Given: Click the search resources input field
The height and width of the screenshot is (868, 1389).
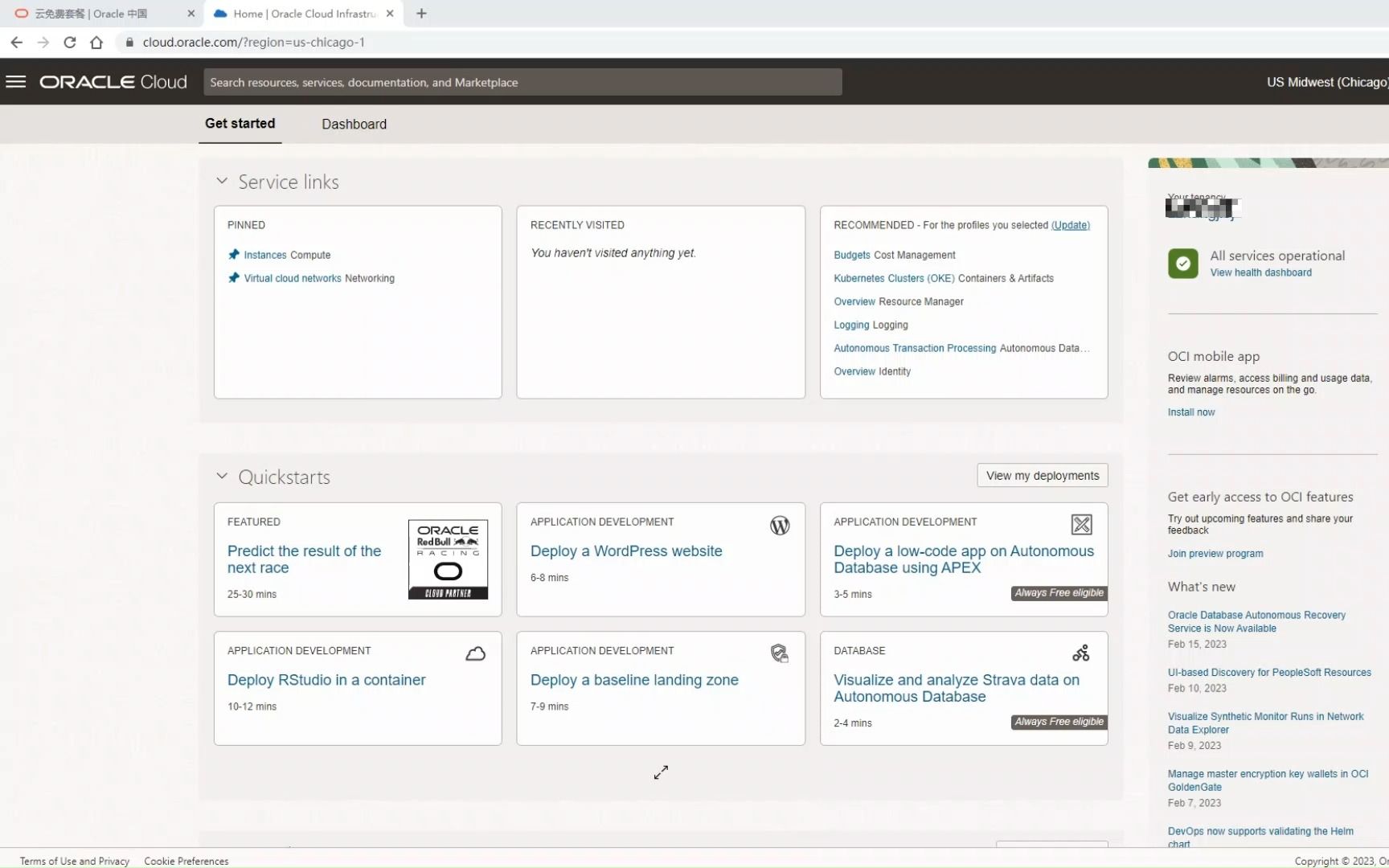Looking at the screenshot, I should click(522, 82).
